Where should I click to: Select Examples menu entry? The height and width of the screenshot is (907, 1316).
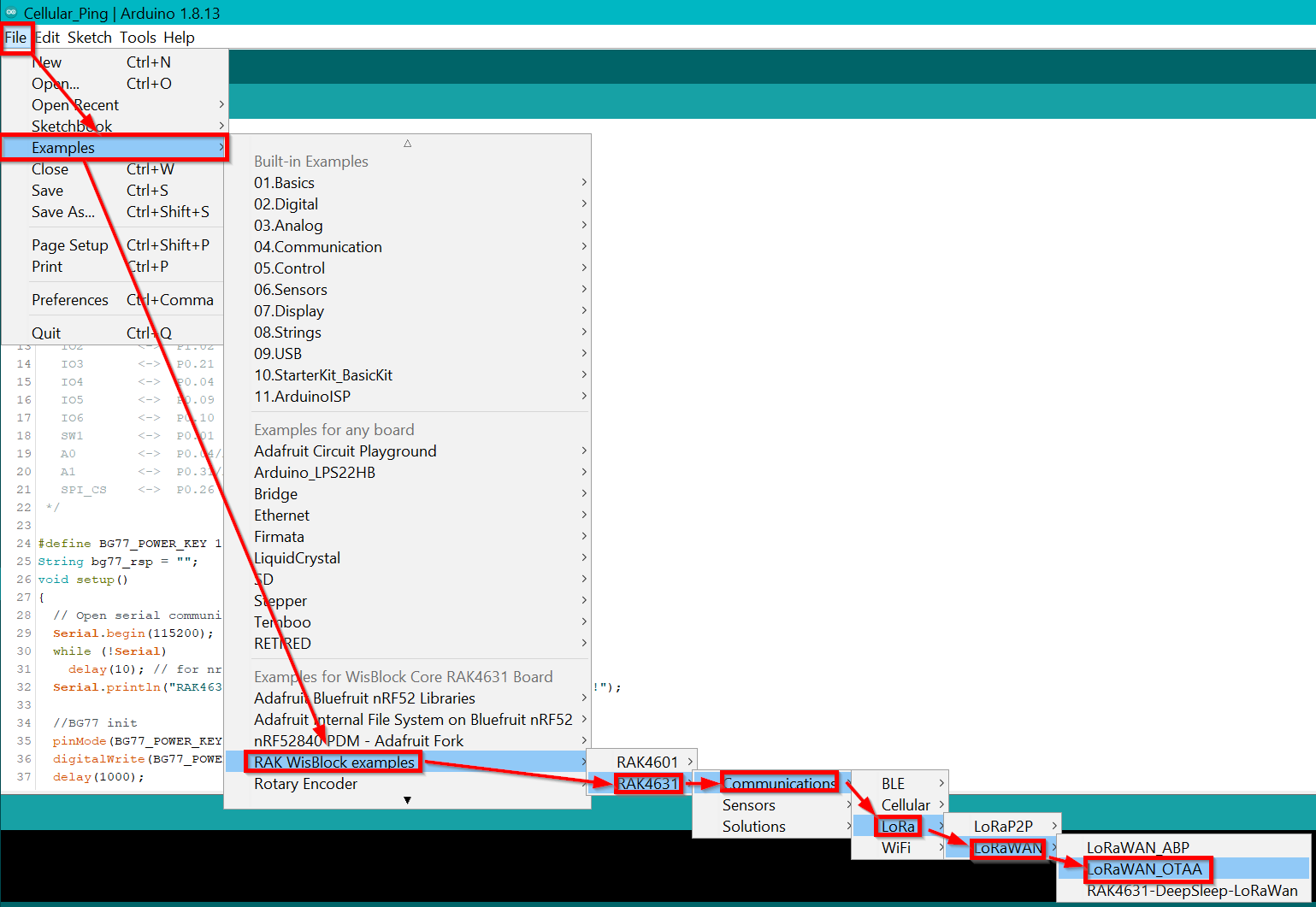(x=115, y=148)
